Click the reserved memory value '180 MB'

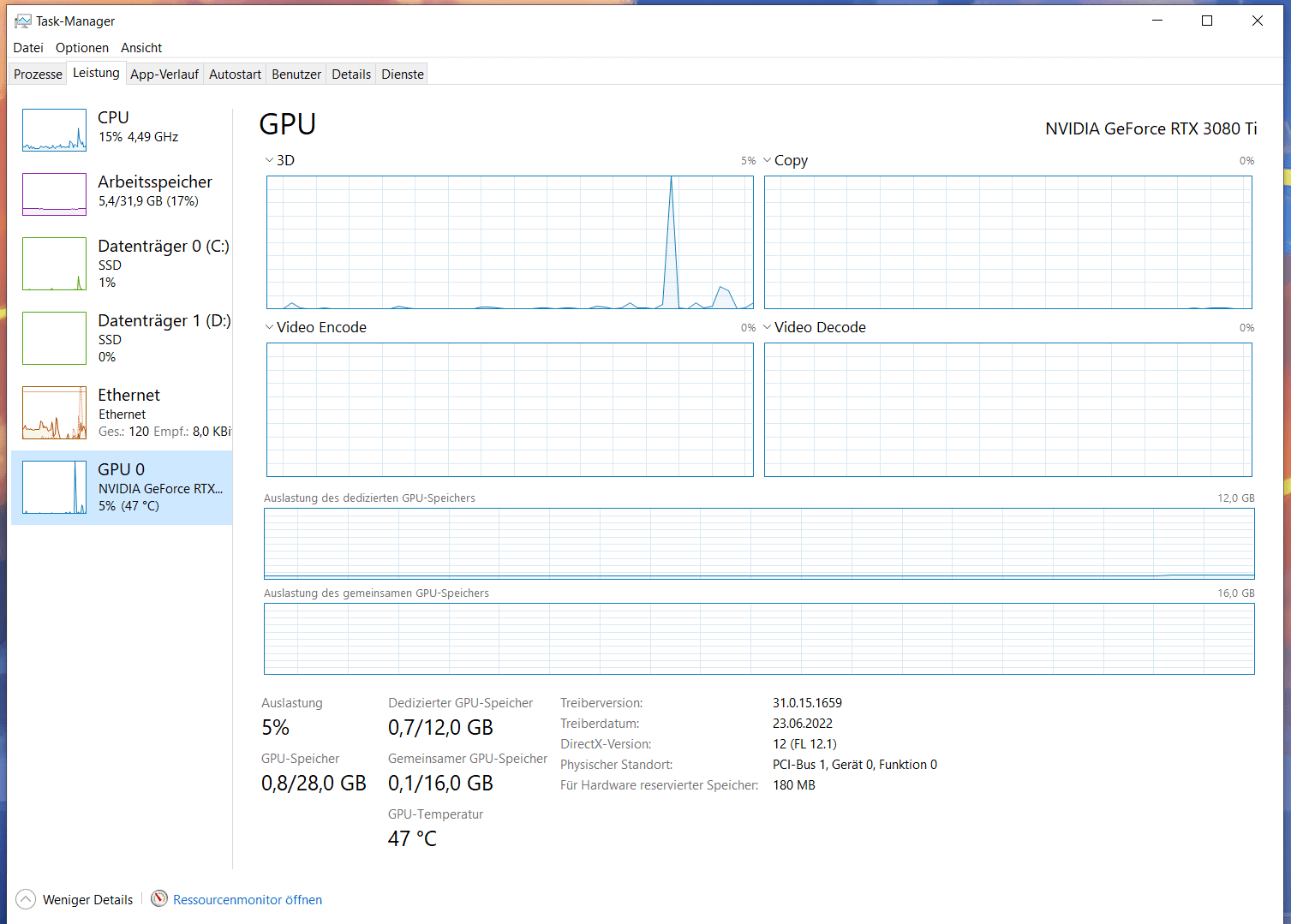794,785
